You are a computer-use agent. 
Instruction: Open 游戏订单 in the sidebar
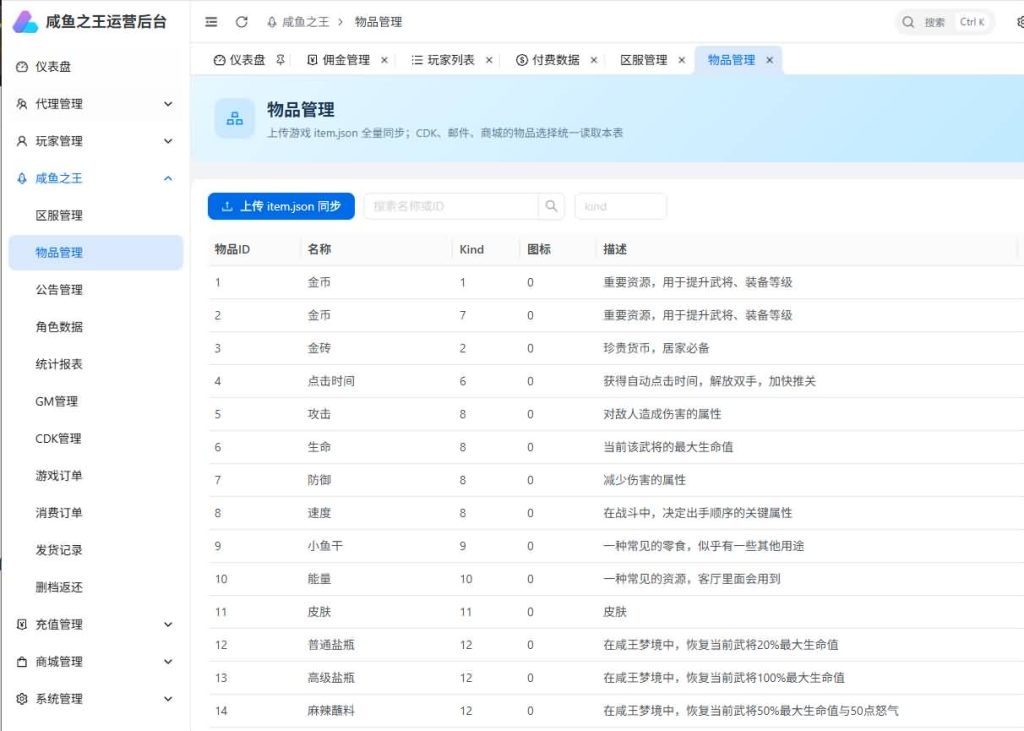[95, 476]
